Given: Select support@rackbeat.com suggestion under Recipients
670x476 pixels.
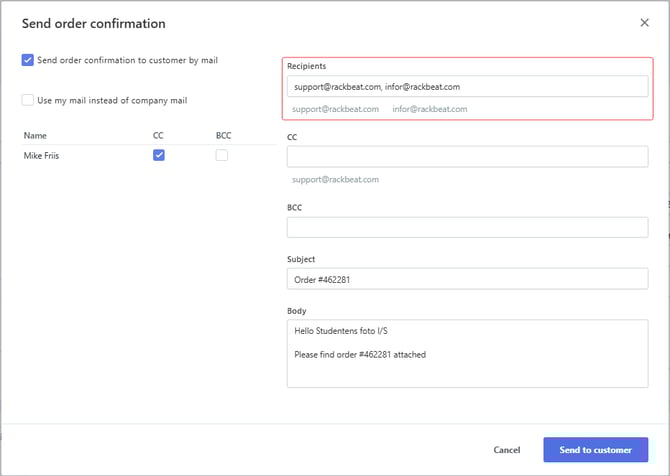Looking at the screenshot, I should pos(335,109).
